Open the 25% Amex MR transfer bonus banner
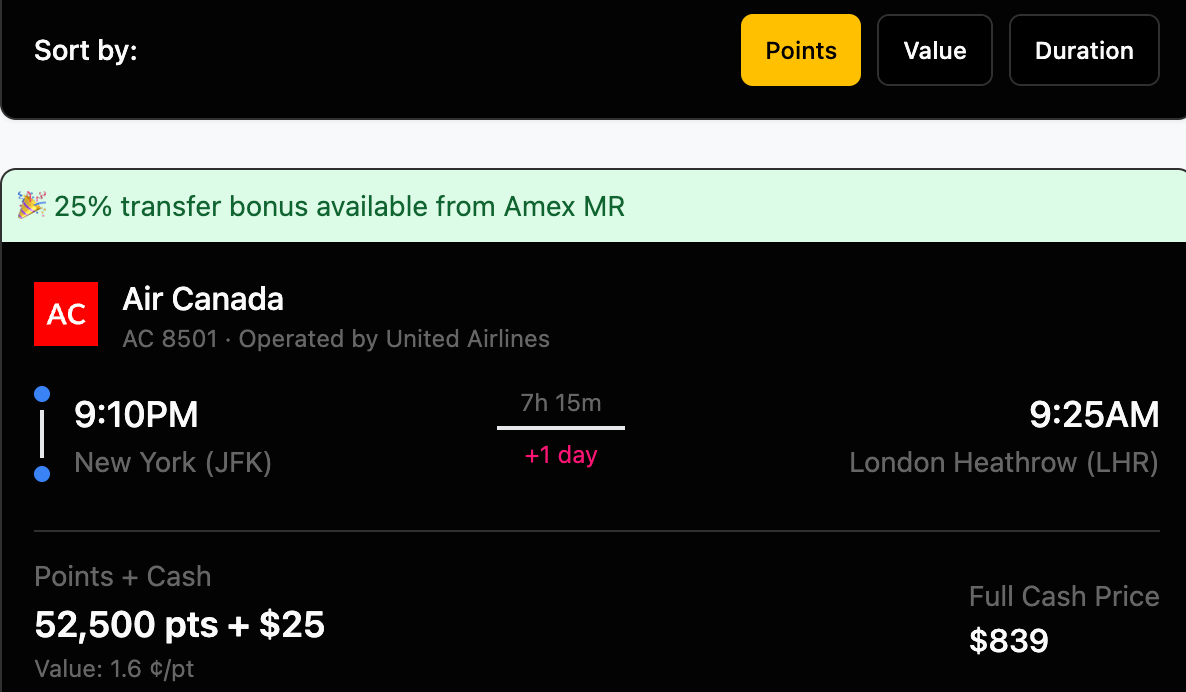The image size is (1186, 692). coord(340,207)
